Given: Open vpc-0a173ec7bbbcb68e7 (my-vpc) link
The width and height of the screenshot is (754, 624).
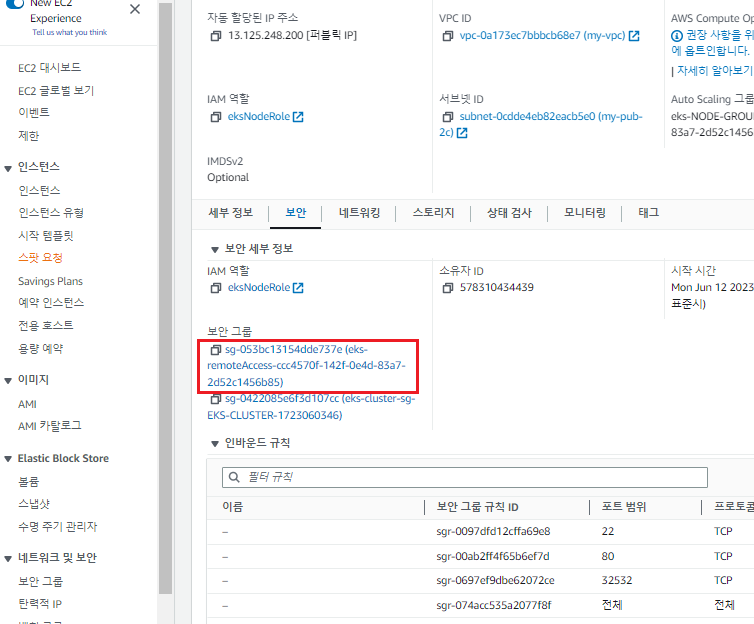Looking at the screenshot, I should 542,36.
